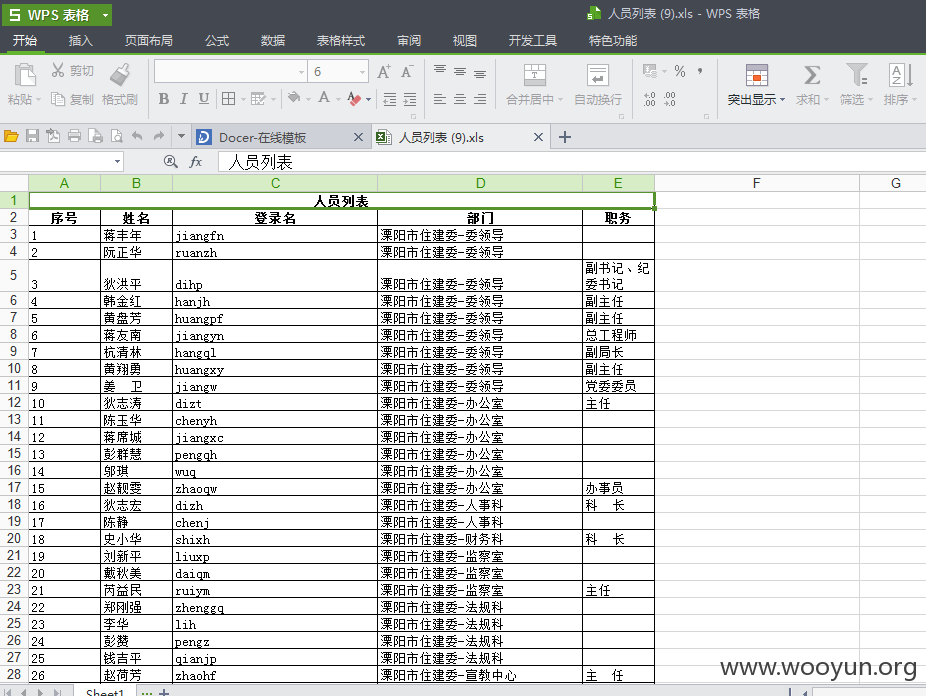This screenshot has height=696, width=926.
Task: Switch to the 插入 ribbon tab
Action: click(x=80, y=41)
